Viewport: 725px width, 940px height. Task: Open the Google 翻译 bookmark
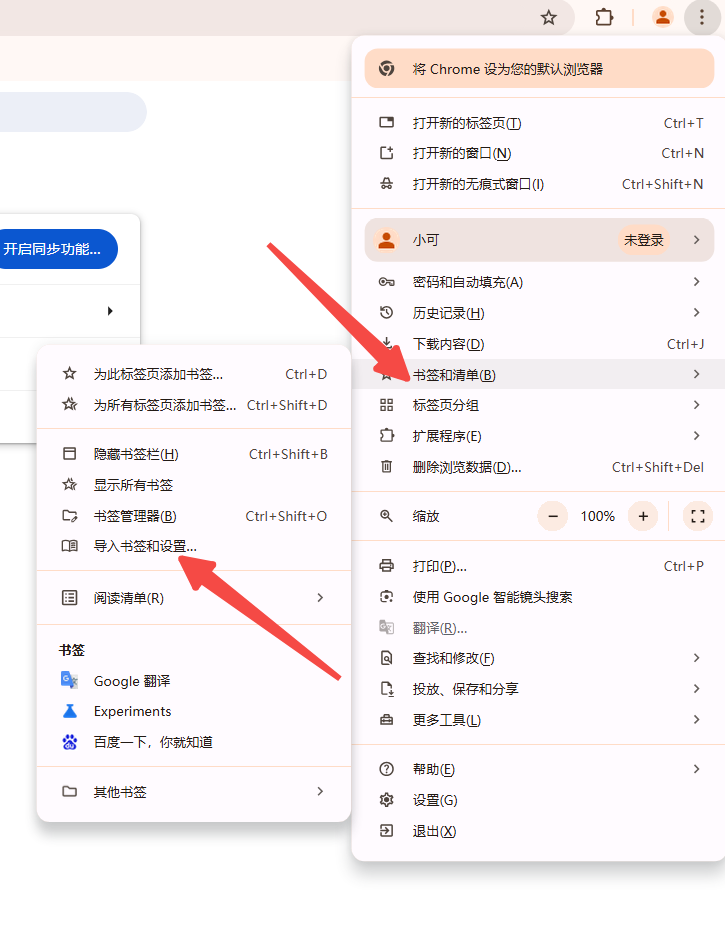click(131, 681)
